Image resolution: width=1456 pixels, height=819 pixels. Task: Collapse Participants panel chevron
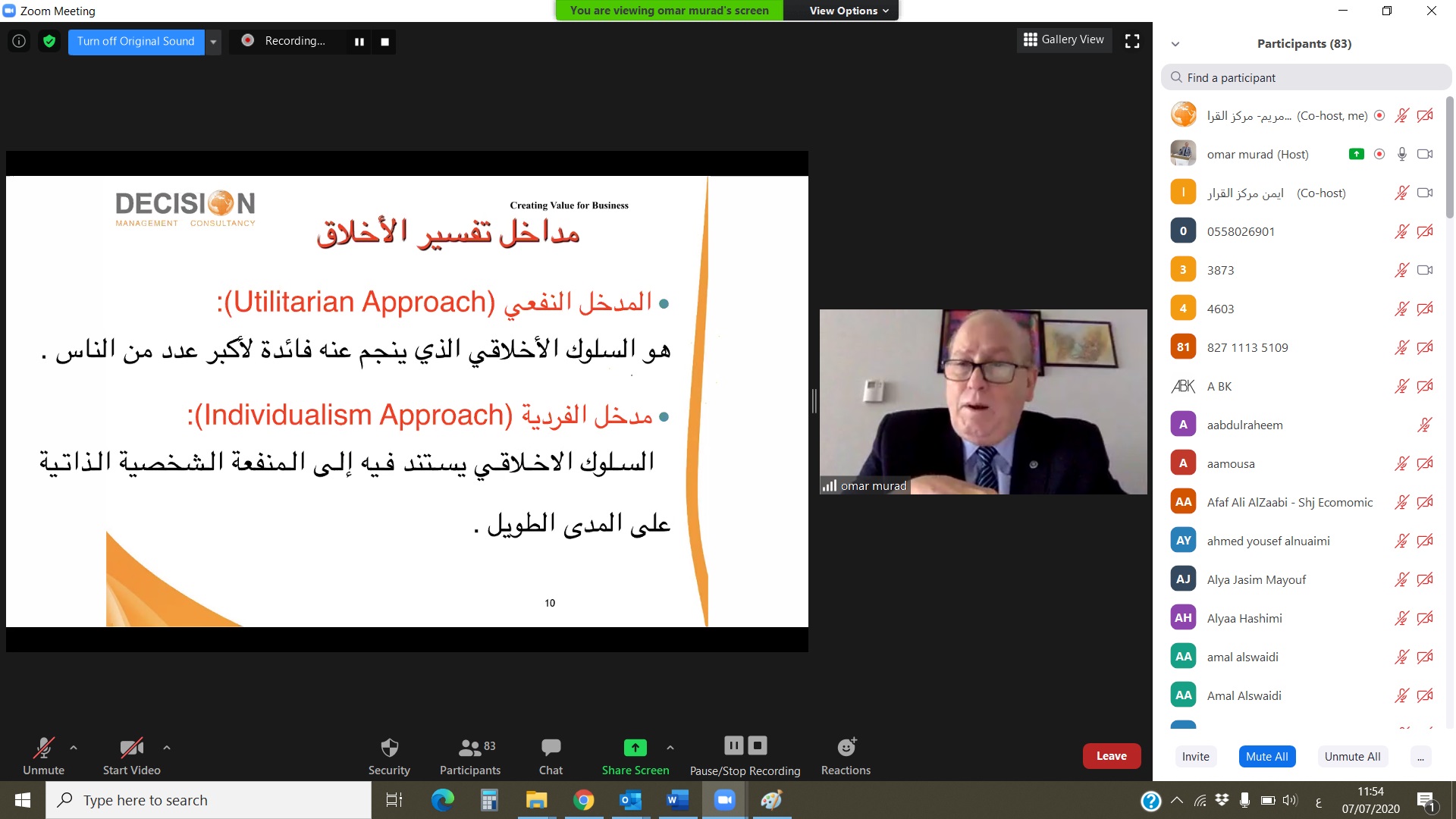[1175, 44]
